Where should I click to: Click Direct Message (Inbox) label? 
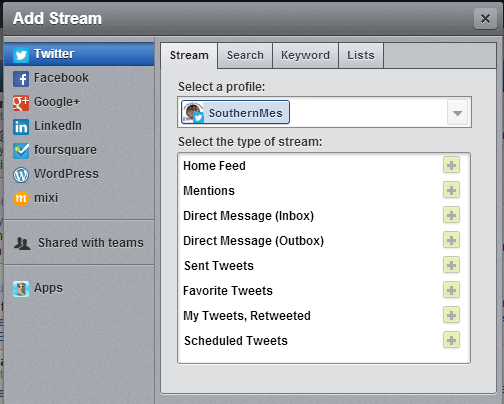(x=249, y=216)
